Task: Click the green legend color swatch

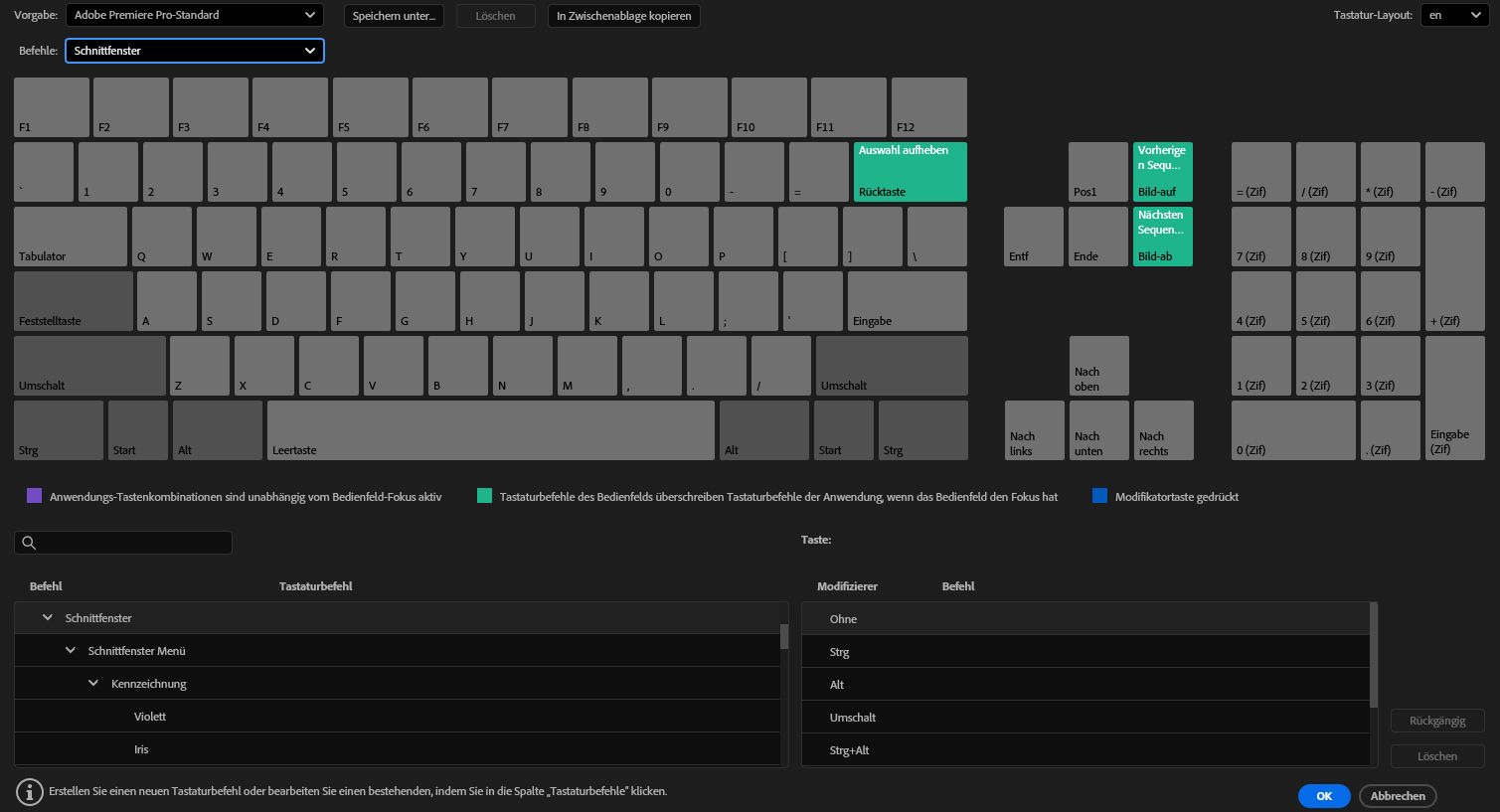Action: click(485, 495)
